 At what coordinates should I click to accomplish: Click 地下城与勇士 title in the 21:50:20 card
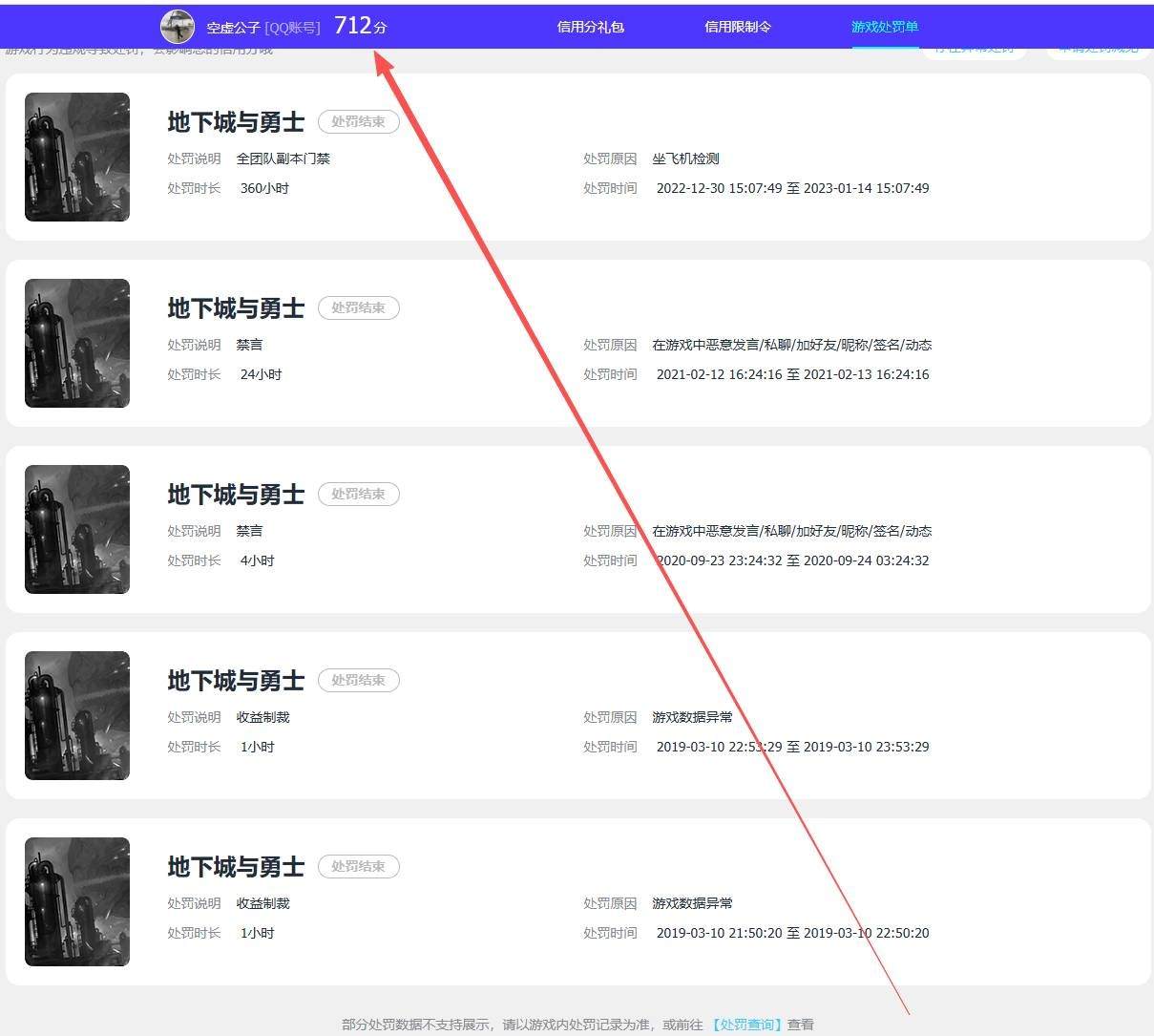236,867
